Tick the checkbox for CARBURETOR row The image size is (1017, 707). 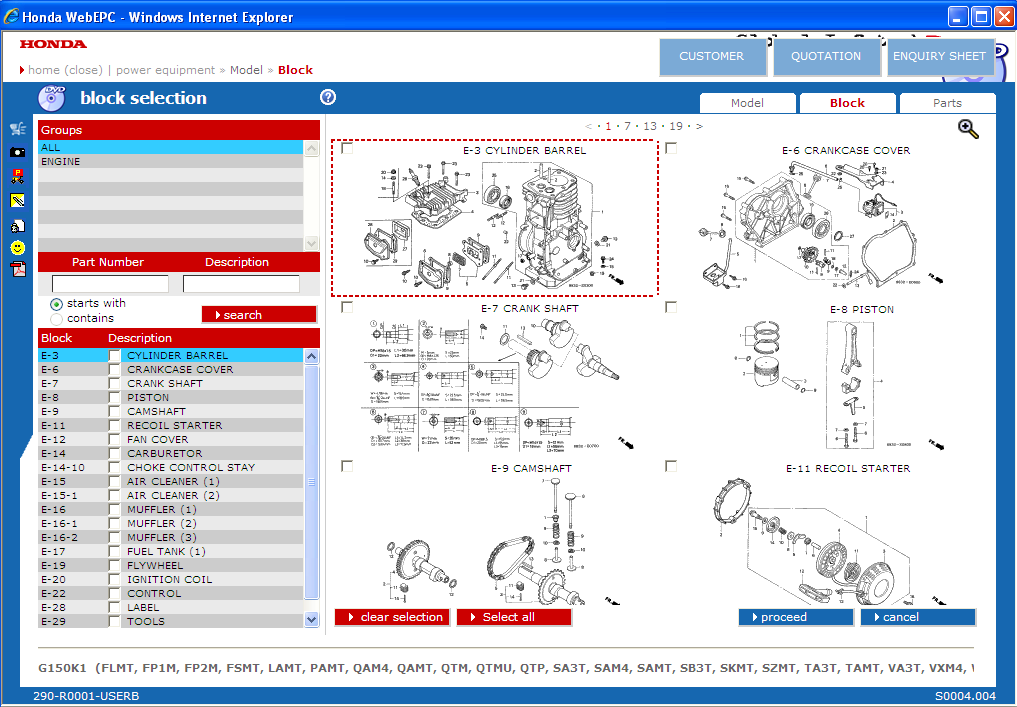click(115, 453)
